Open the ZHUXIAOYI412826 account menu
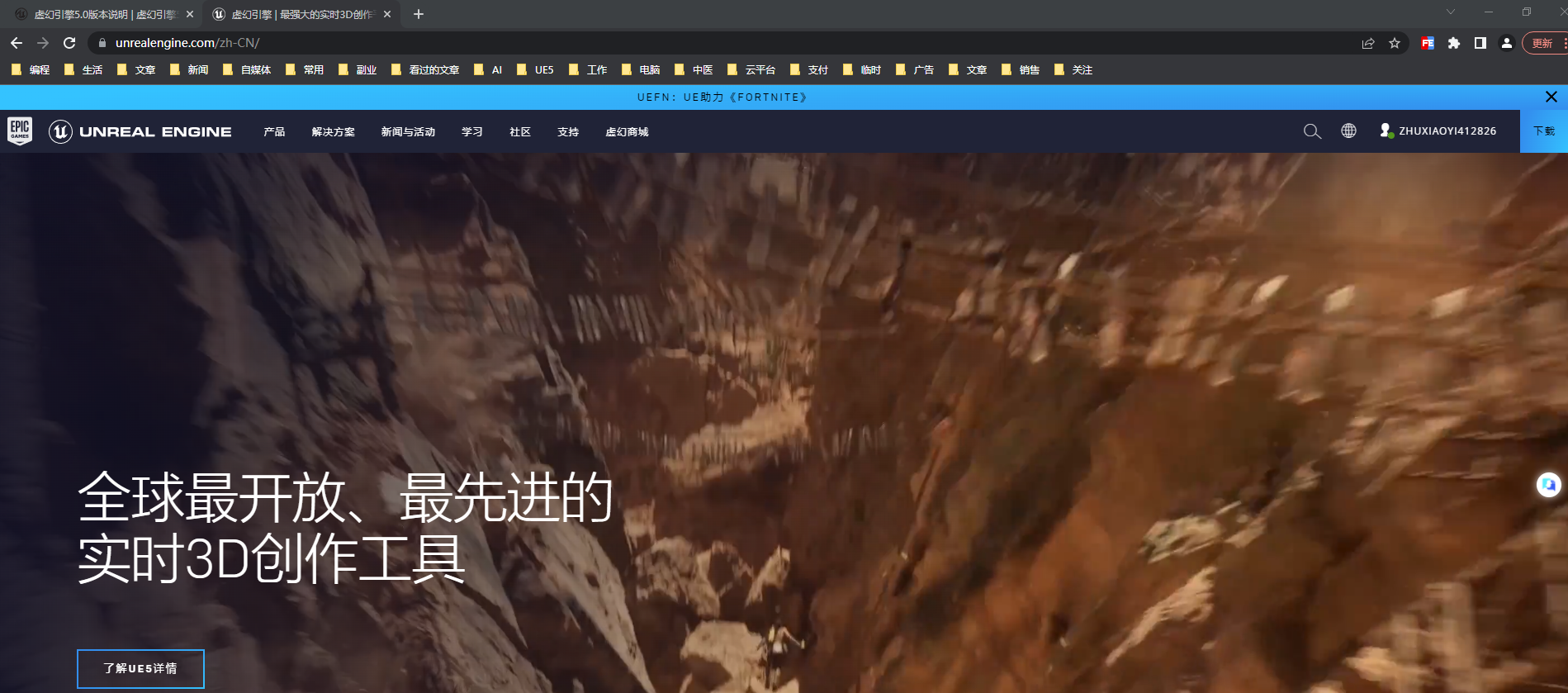The height and width of the screenshot is (693, 1568). point(1438,131)
